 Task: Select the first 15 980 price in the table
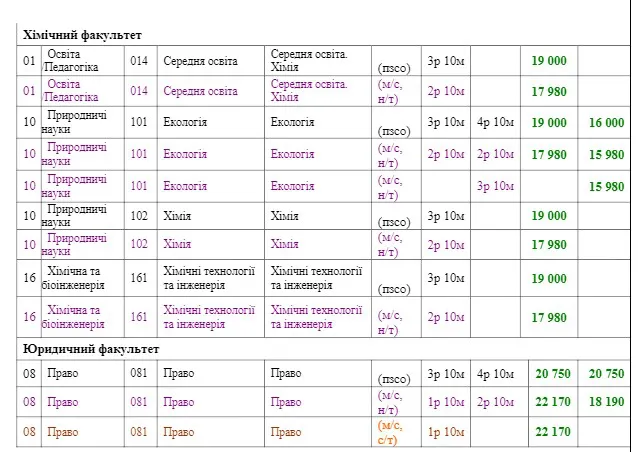606,155
